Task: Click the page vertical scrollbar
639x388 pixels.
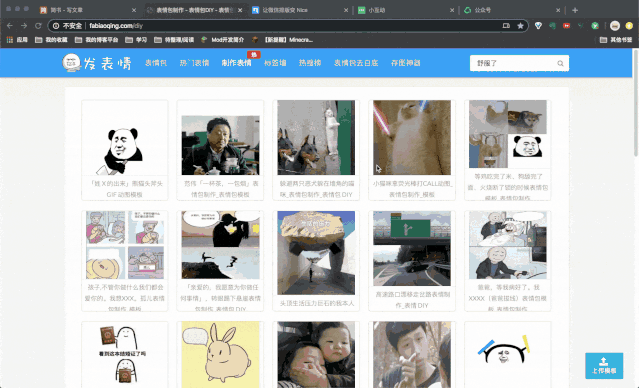Action: click(635, 102)
